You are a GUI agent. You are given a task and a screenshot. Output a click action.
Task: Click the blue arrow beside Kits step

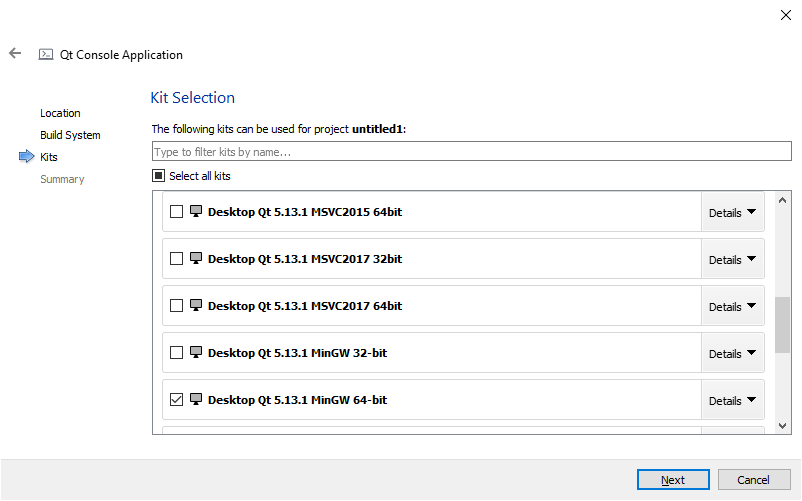pos(26,156)
